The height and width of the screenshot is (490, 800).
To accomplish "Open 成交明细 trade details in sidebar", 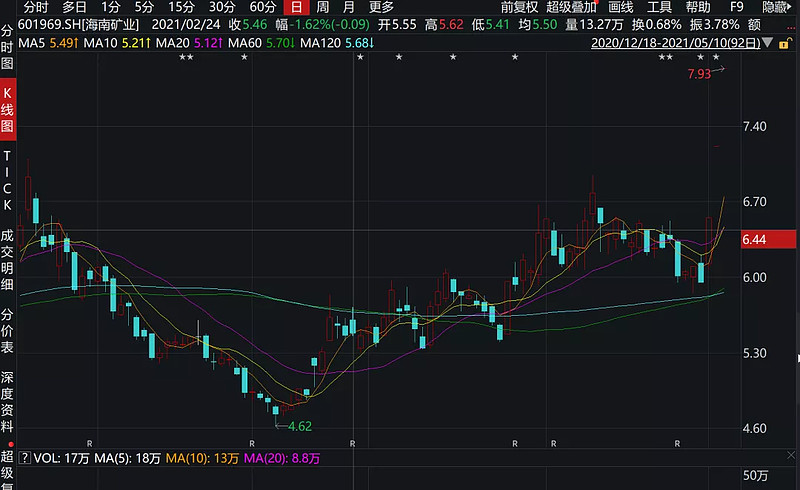I will click(x=7, y=260).
